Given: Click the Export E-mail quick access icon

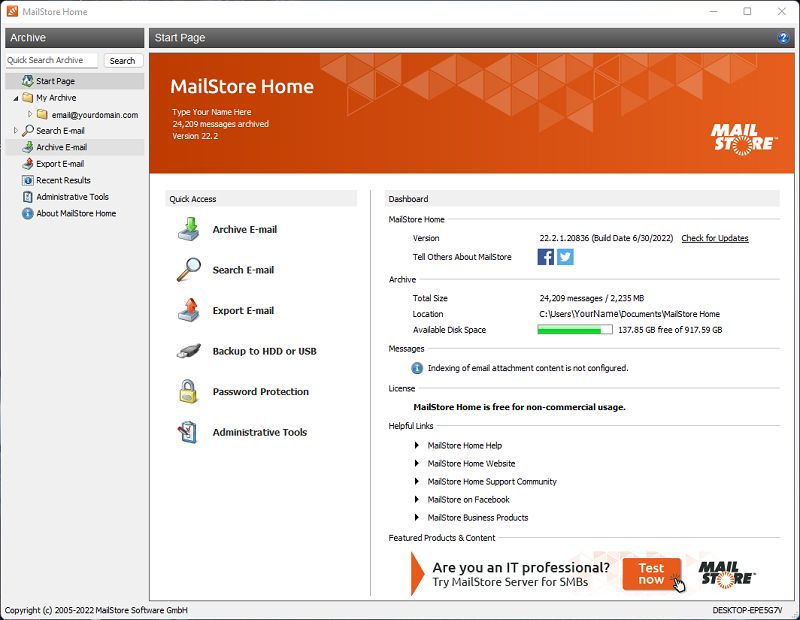Looking at the screenshot, I should [189, 310].
